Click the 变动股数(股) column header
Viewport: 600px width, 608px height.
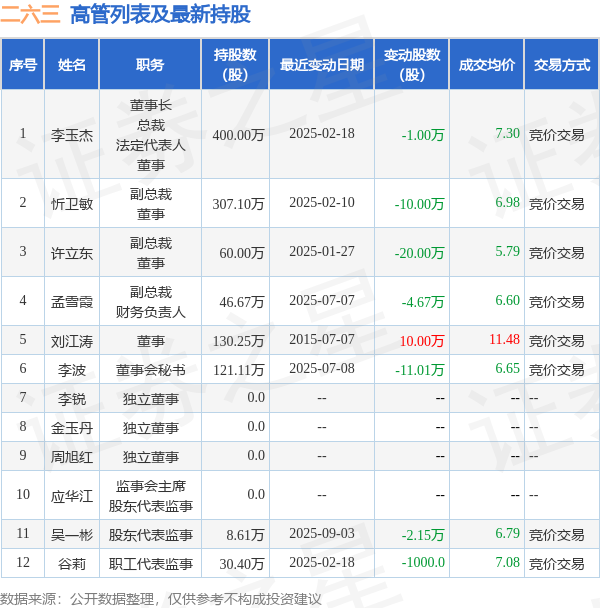tap(412, 64)
